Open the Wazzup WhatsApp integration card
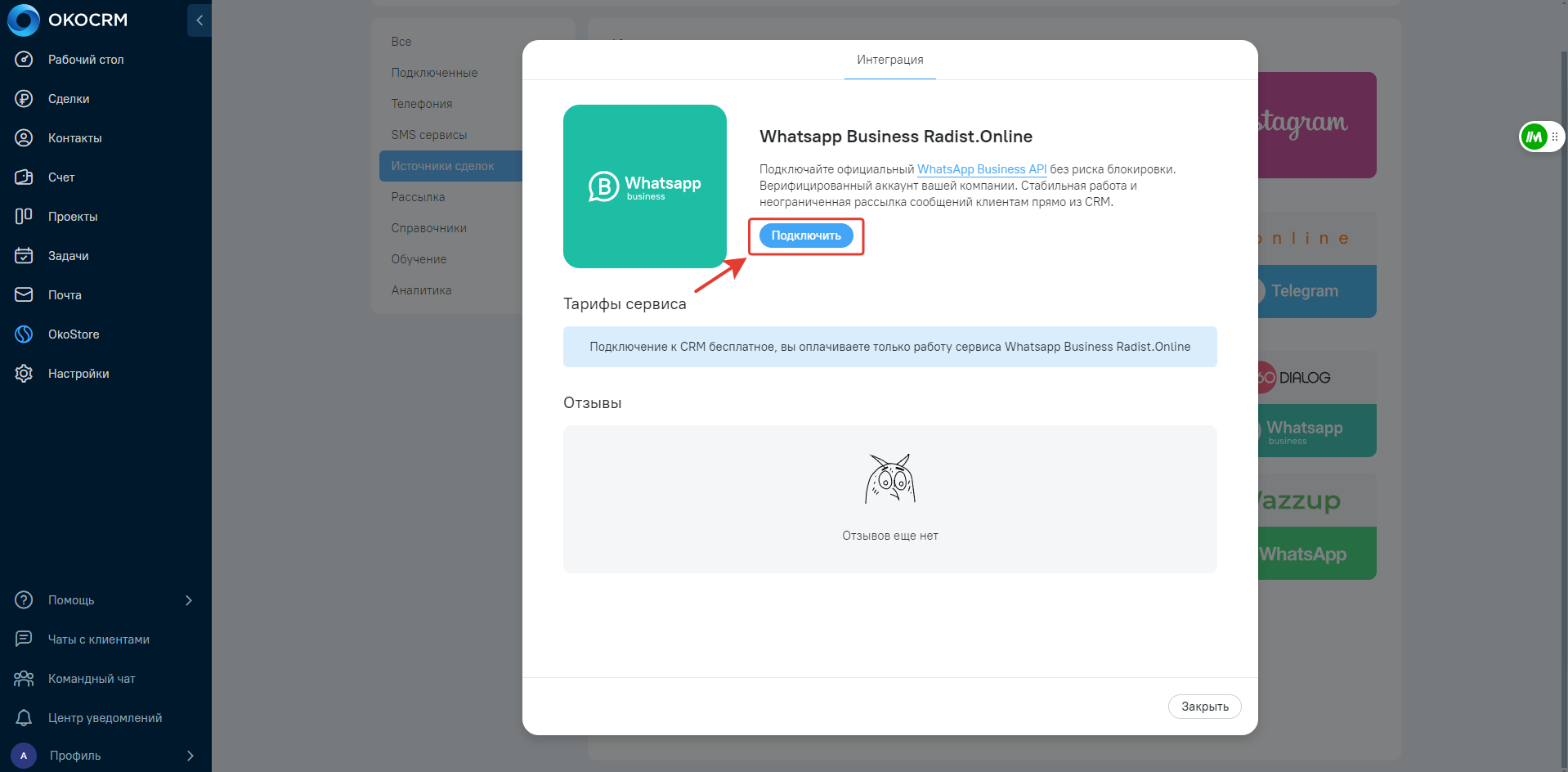Viewport: 1568px width, 772px height. (1317, 527)
